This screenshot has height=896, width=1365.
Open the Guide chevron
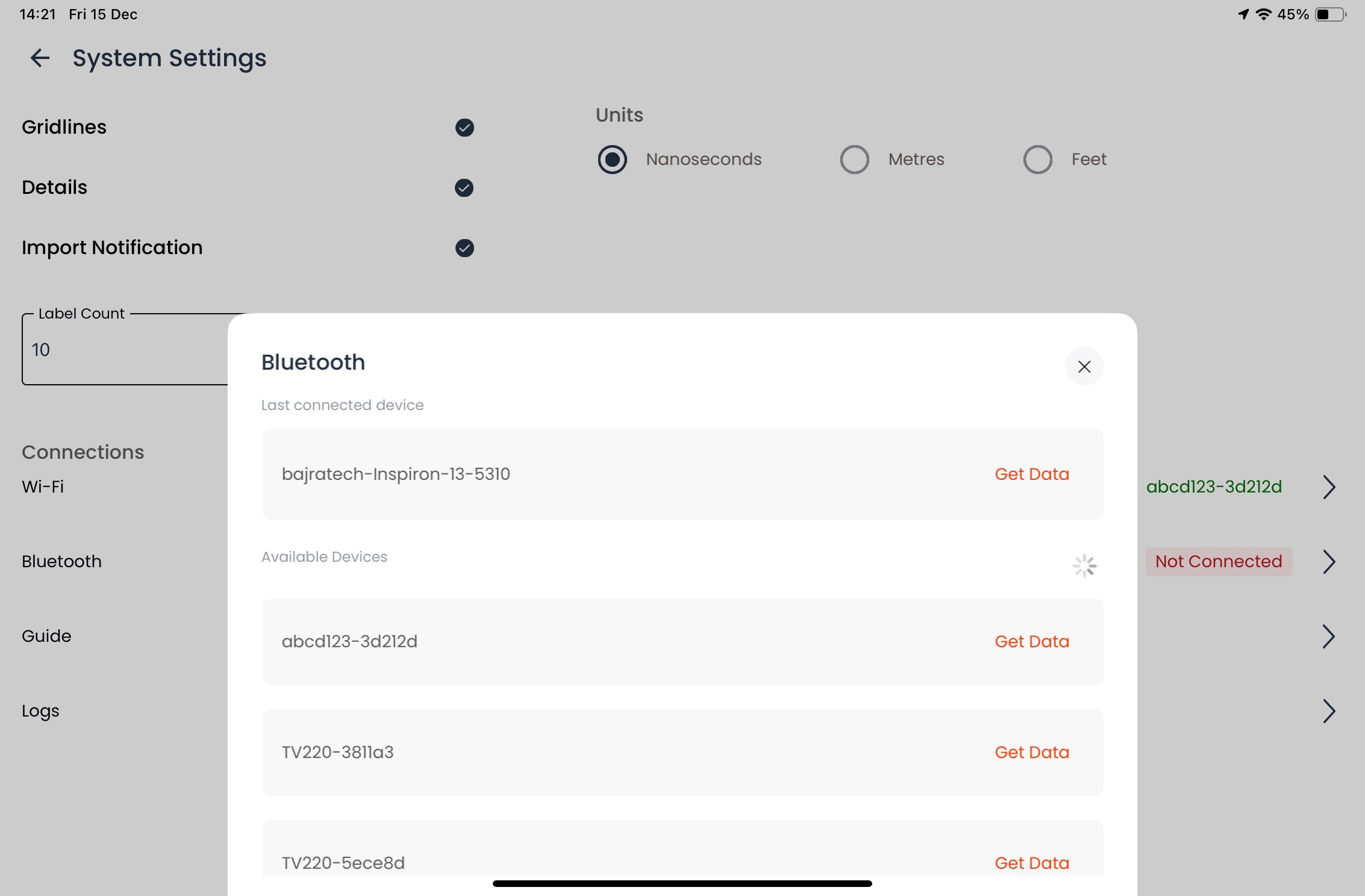[x=1329, y=636]
